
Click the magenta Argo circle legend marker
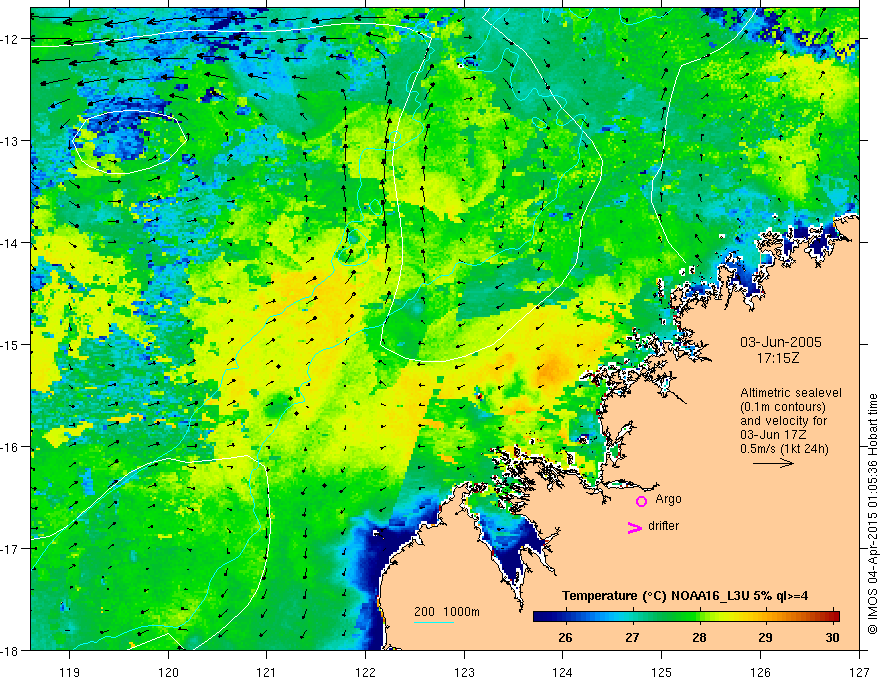[x=641, y=501]
